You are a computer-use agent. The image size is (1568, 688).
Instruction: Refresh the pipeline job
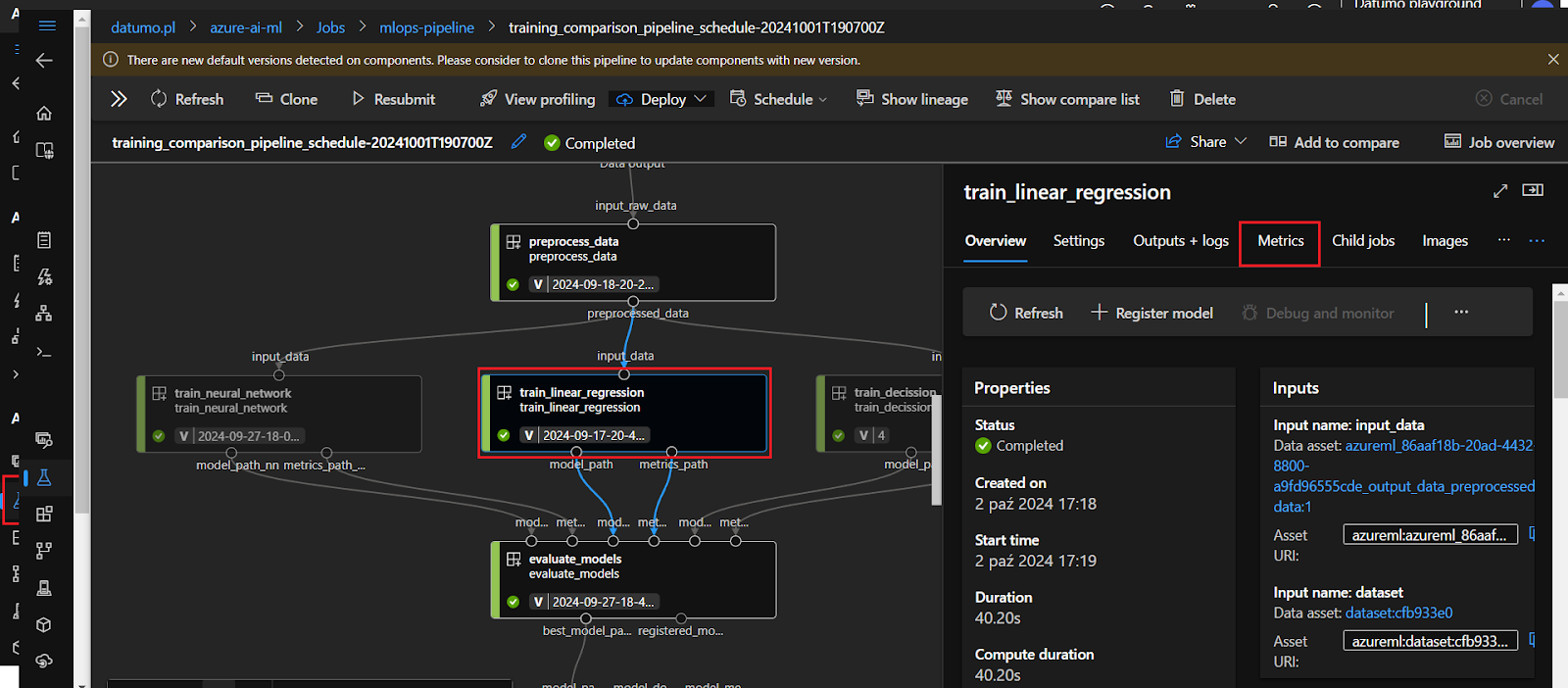pyautogui.click(x=186, y=99)
